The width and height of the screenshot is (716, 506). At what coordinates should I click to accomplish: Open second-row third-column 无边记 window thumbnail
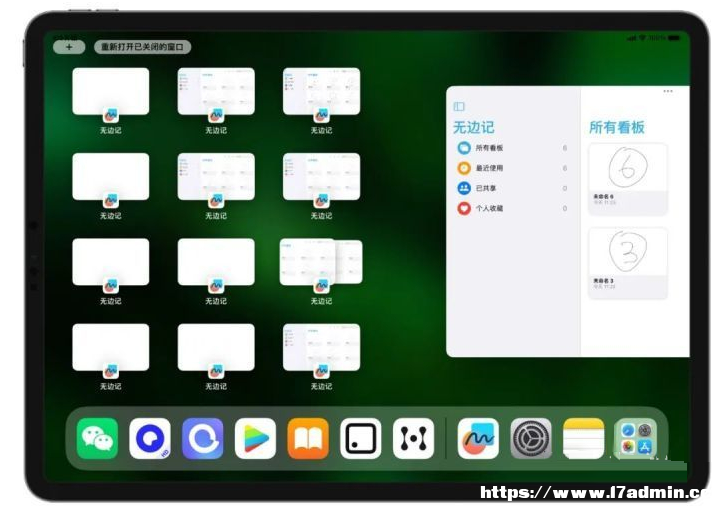coord(321,177)
